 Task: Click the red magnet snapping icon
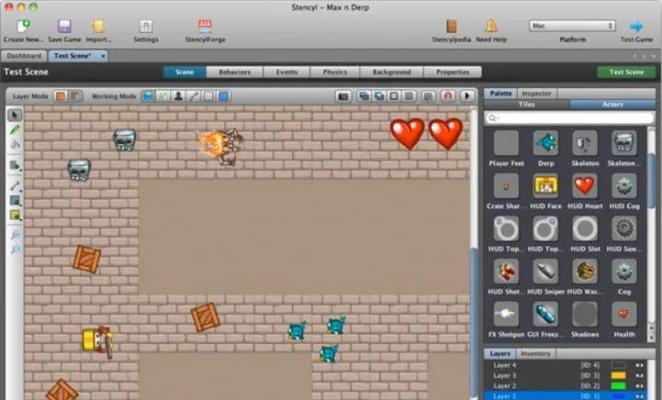point(448,96)
